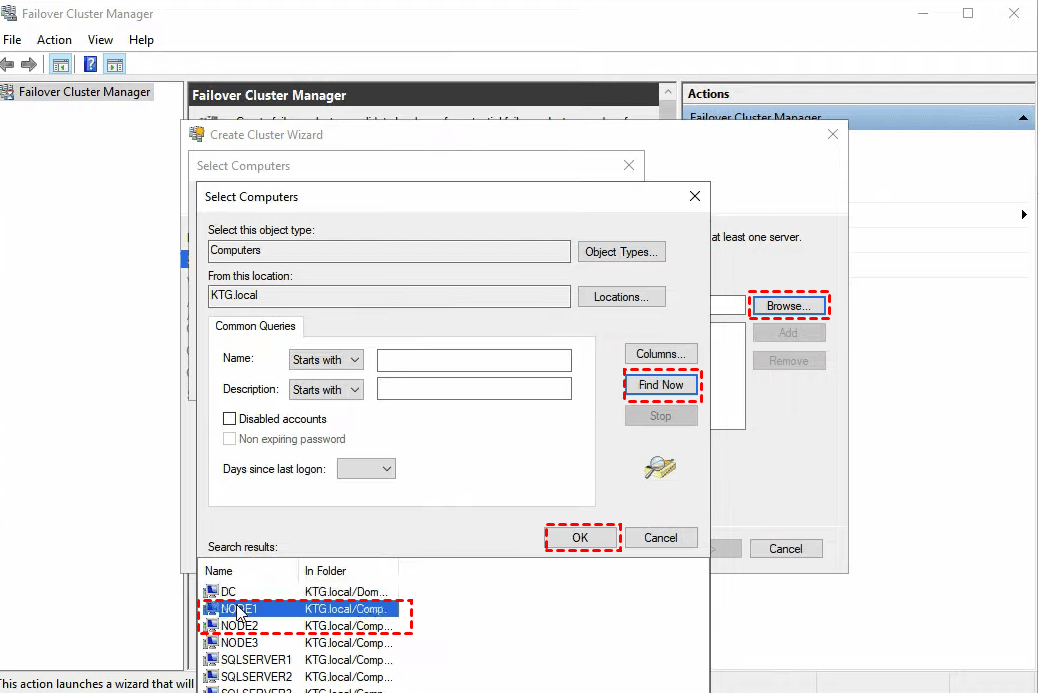1038x693 pixels.
Task: Click the Back arrow toolbar icon
Action: click(7, 64)
